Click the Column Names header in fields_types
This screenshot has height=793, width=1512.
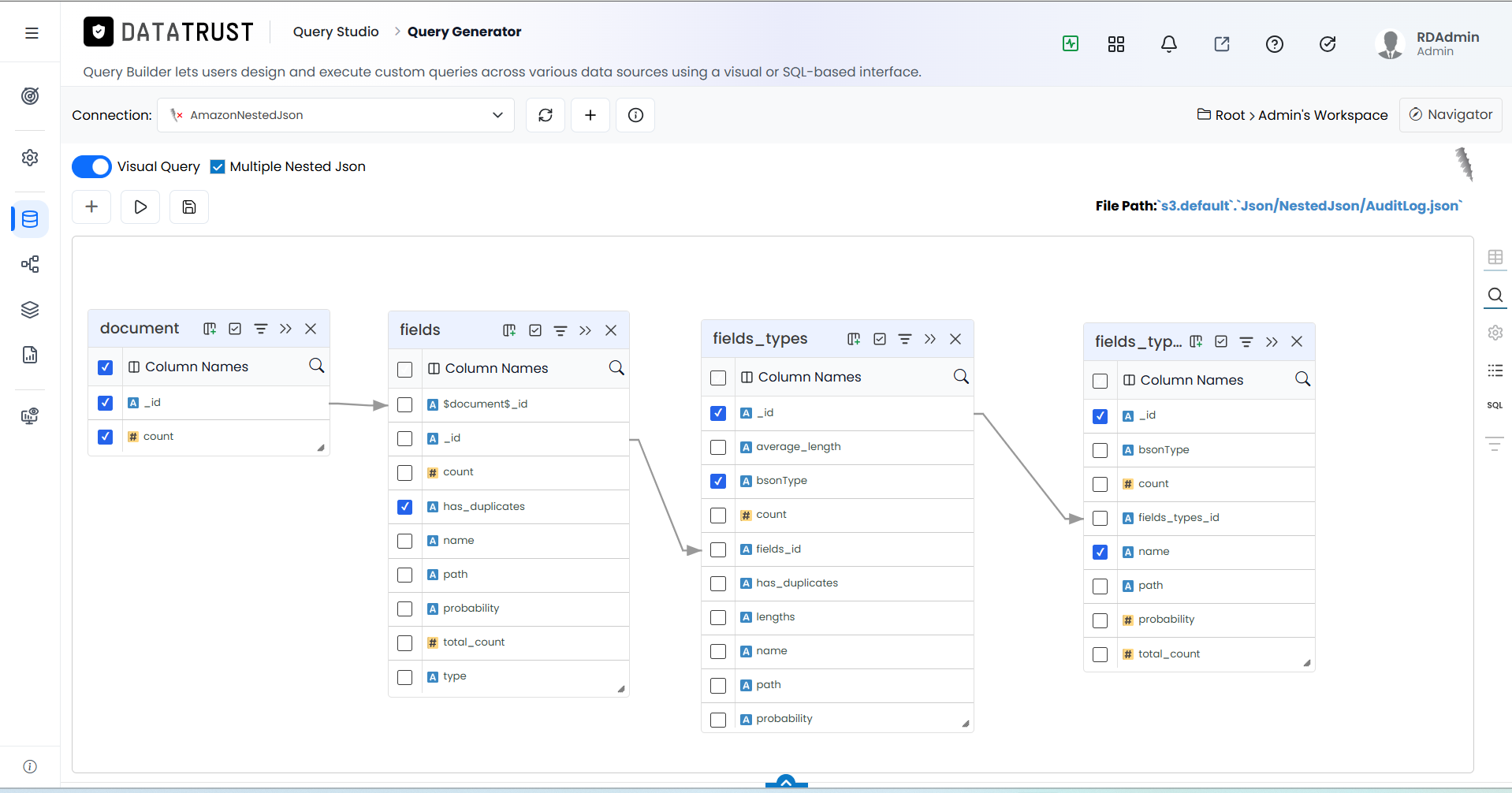coord(810,377)
